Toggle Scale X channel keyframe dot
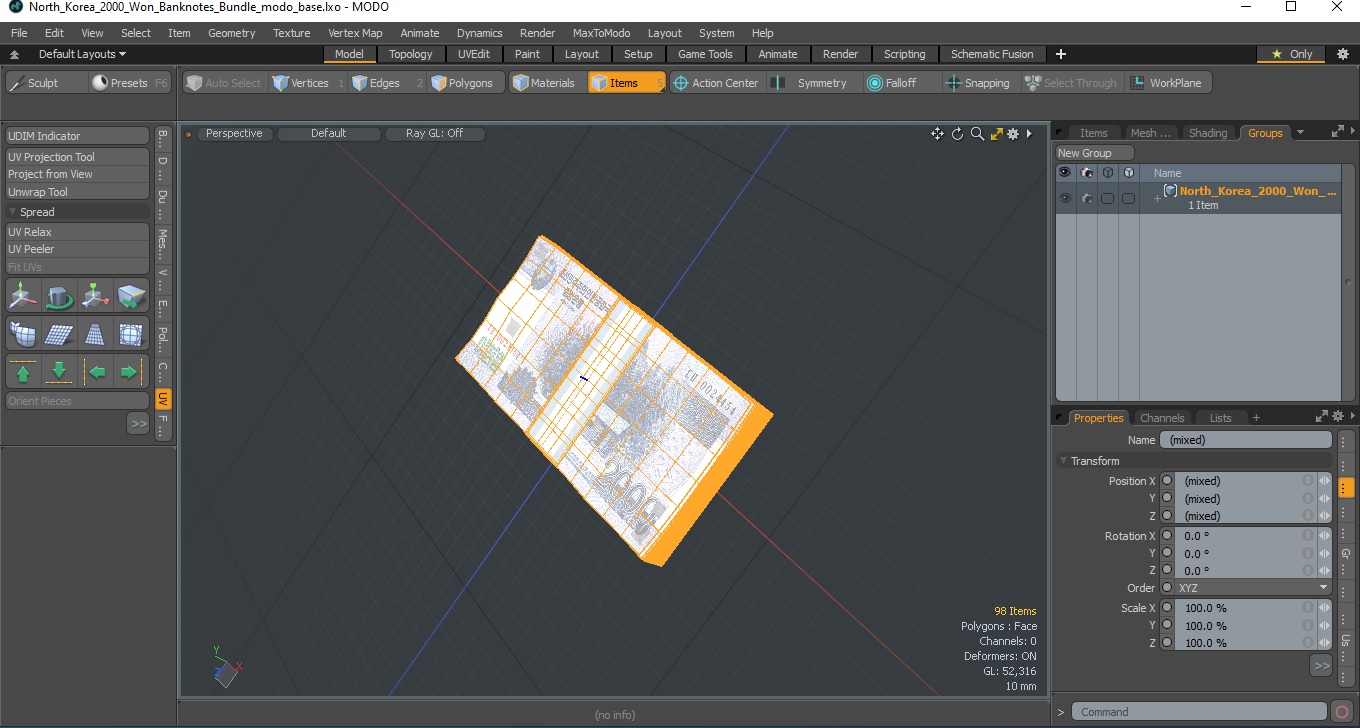The width and height of the screenshot is (1360, 728). coord(1167,608)
